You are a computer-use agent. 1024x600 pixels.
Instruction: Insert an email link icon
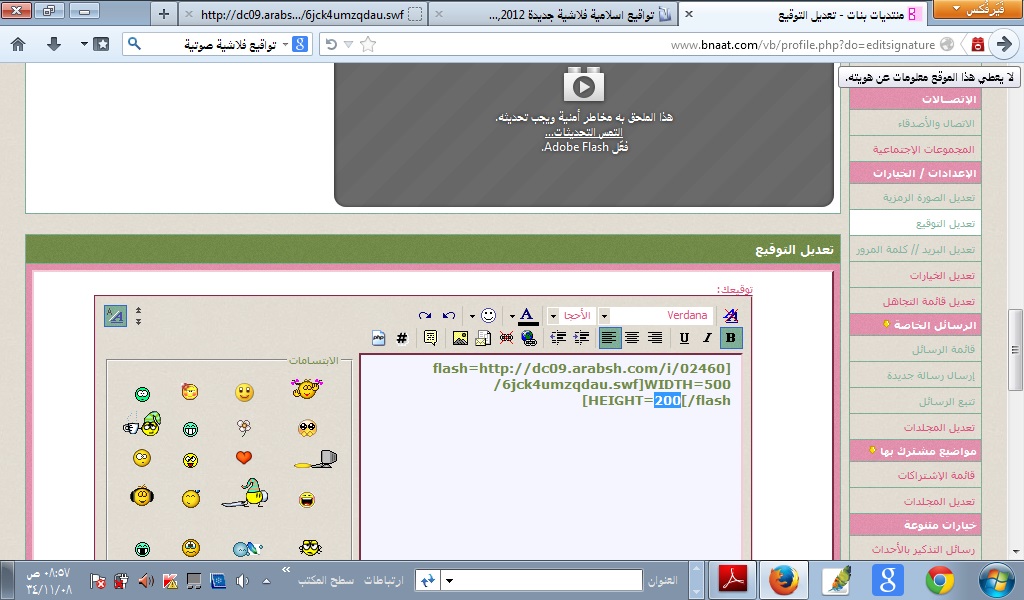coord(483,338)
